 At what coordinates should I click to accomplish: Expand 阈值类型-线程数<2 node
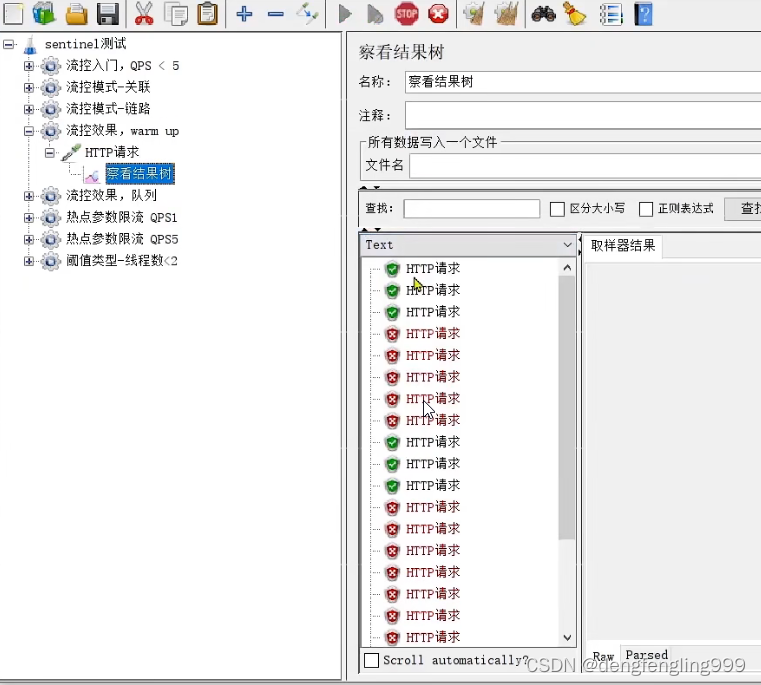(x=29, y=261)
